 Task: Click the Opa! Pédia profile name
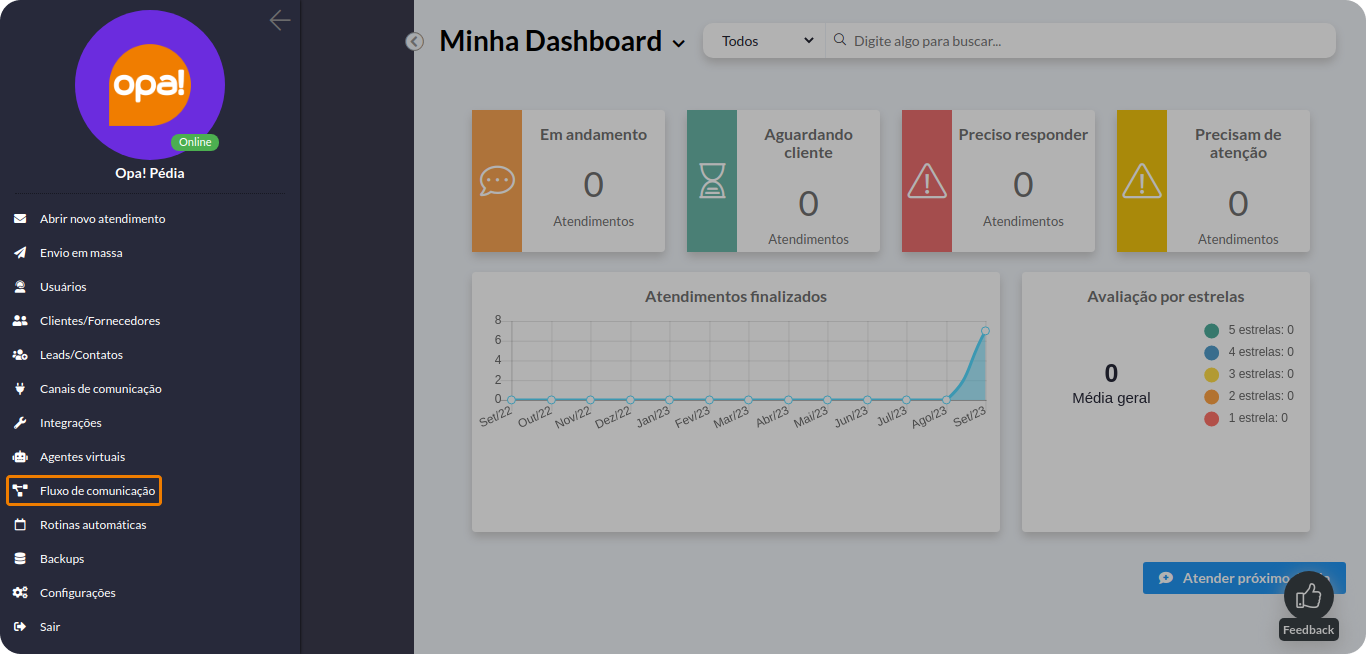click(x=150, y=173)
